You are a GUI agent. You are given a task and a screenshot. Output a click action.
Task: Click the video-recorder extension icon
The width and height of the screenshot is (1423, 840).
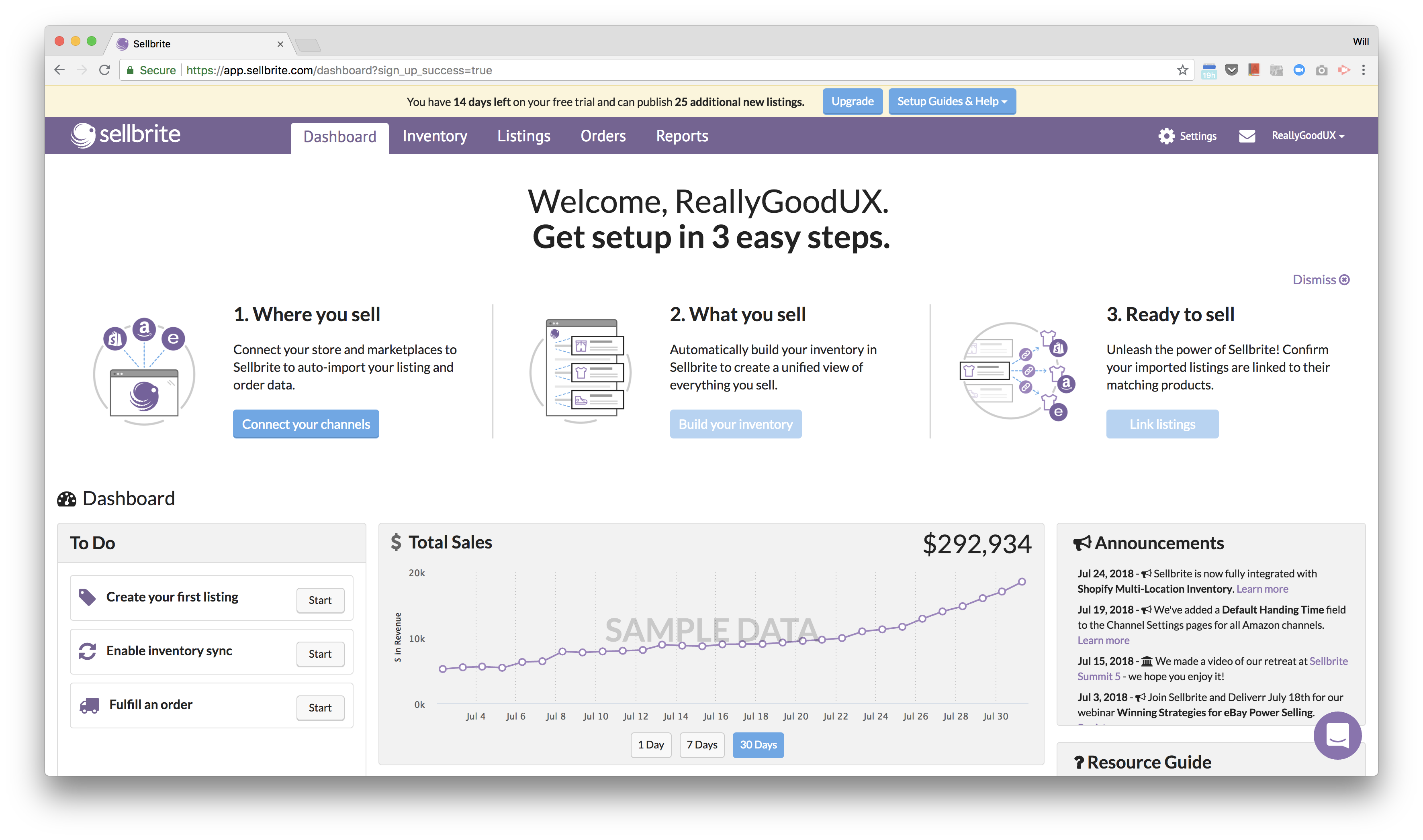[1343, 70]
